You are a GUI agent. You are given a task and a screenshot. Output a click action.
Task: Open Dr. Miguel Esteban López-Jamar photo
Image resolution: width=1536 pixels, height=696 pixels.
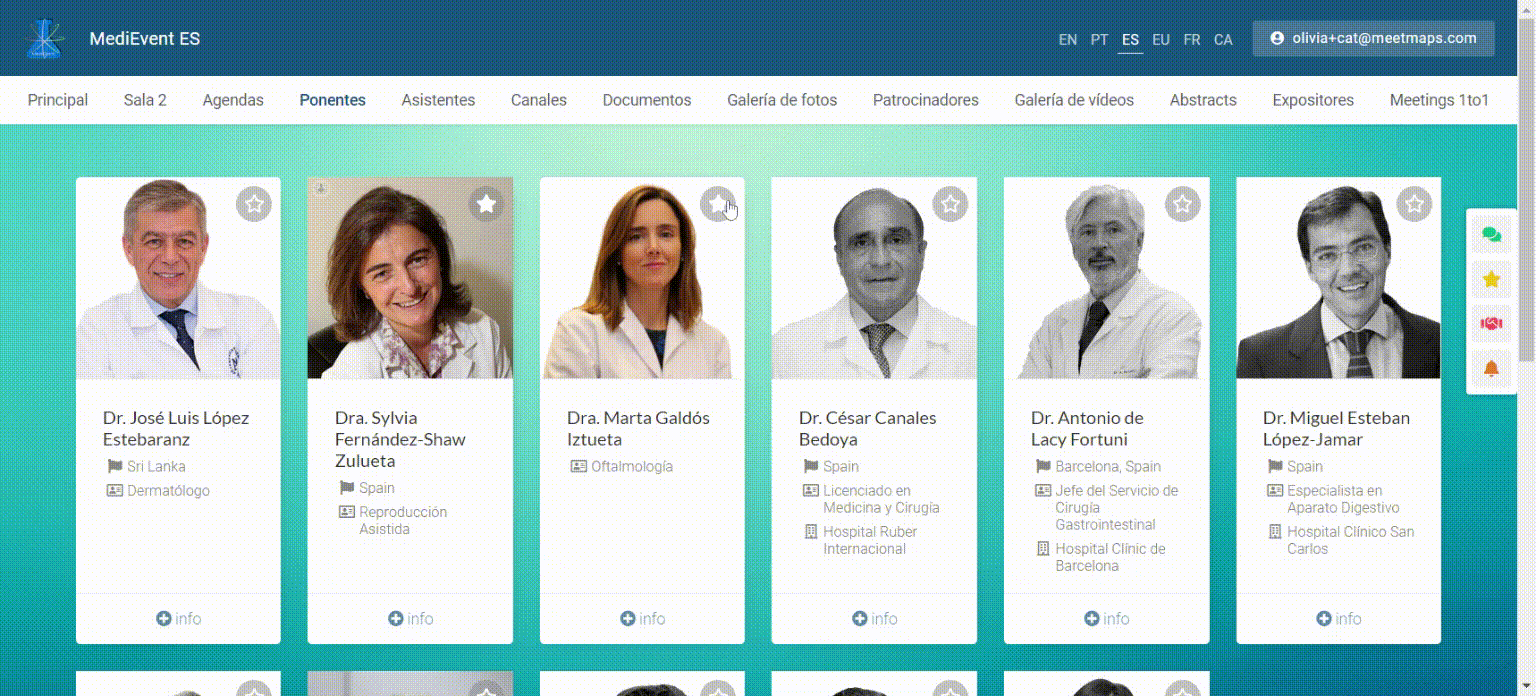pyautogui.click(x=1338, y=279)
